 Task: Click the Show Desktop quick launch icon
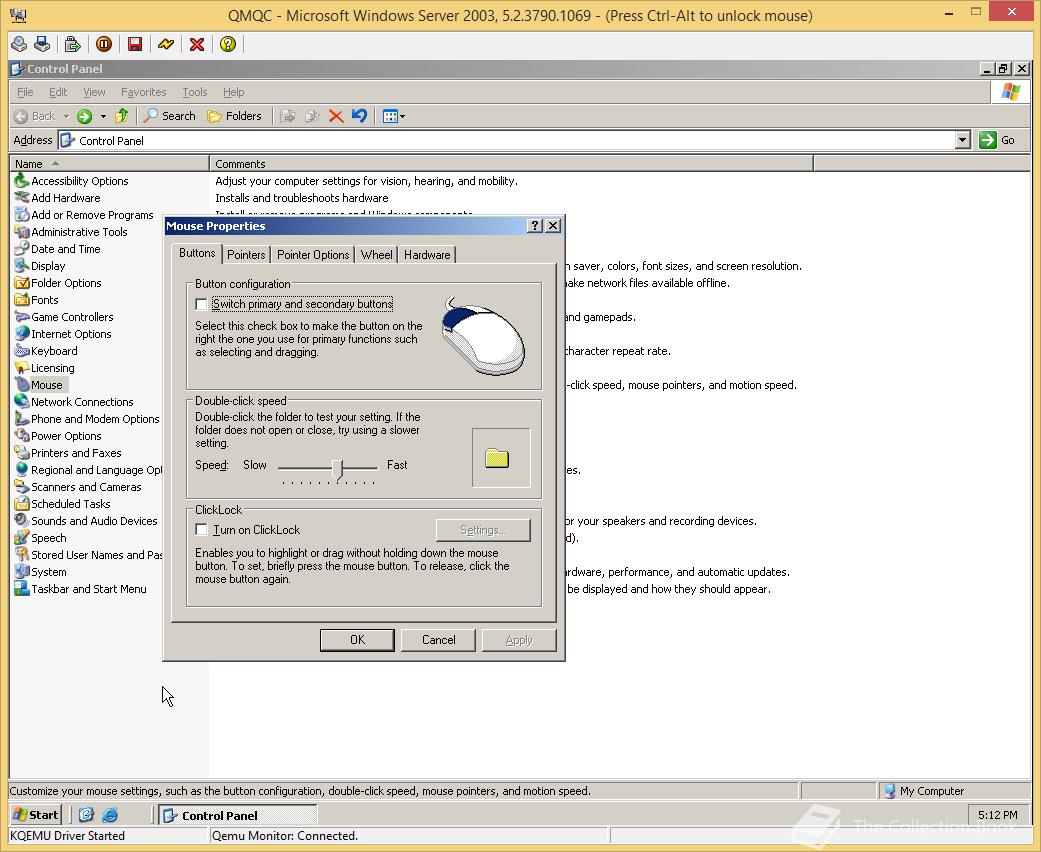coord(86,815)
